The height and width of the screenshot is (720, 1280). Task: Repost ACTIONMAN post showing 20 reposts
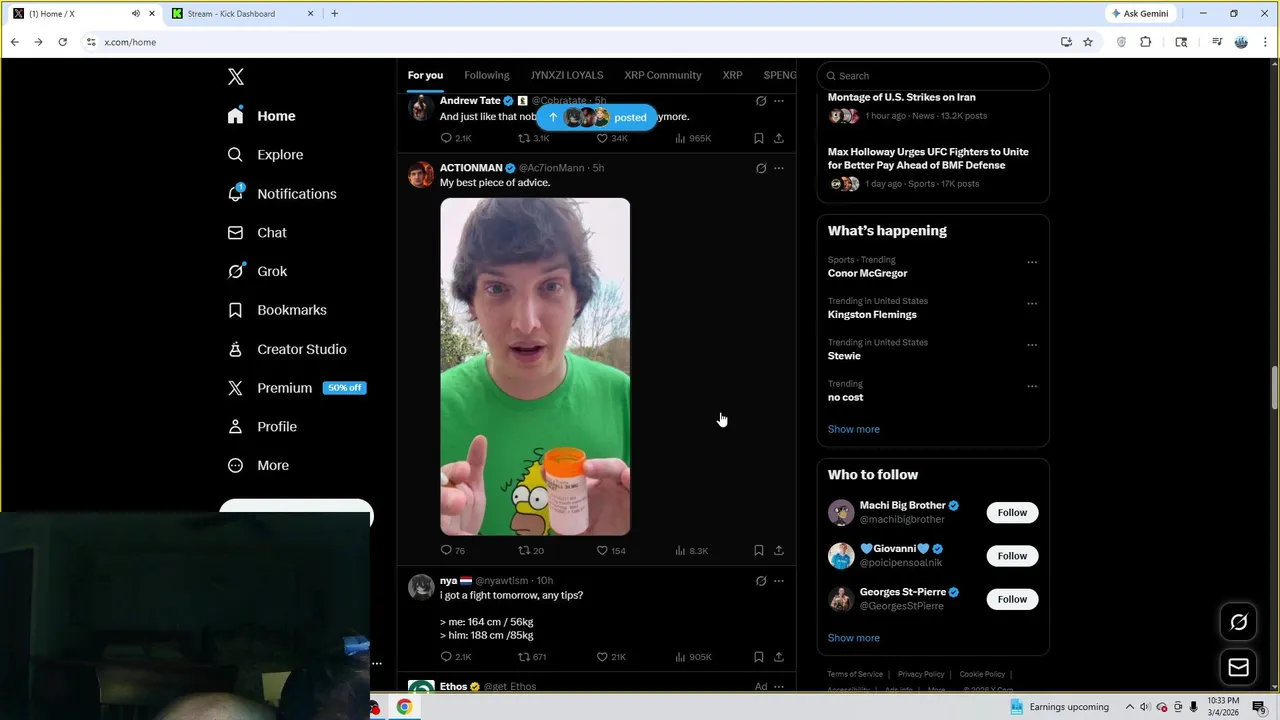point(531,550)
